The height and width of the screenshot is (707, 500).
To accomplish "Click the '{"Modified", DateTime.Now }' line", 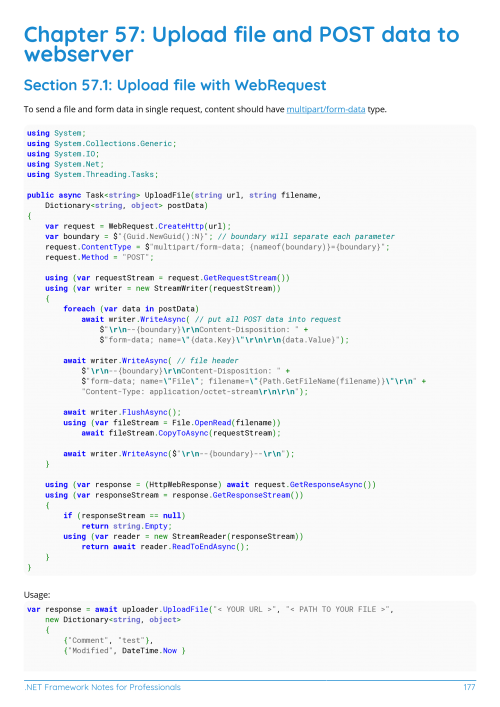I will pos(124,651).
